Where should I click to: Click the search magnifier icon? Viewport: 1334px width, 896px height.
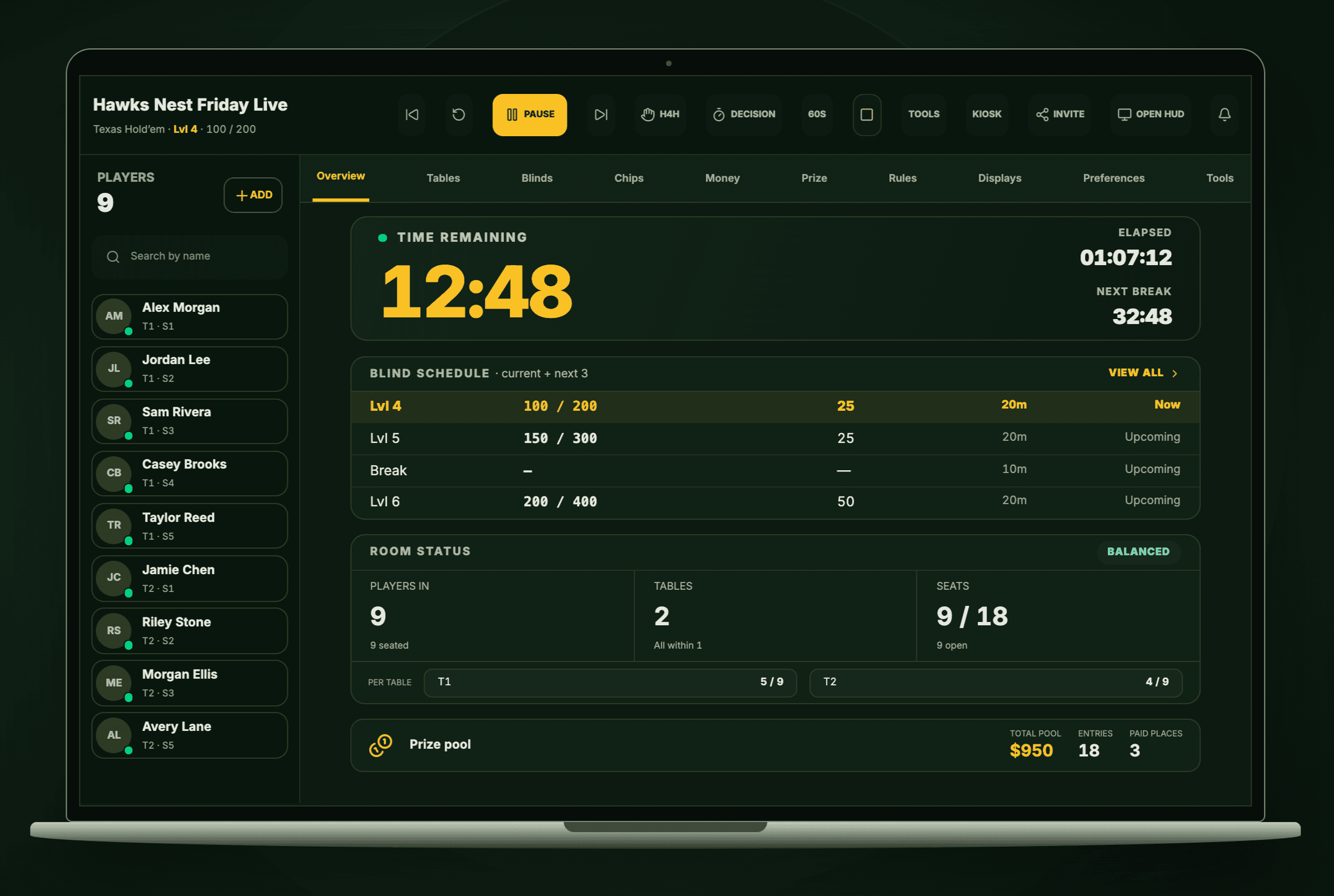[113, 257]
